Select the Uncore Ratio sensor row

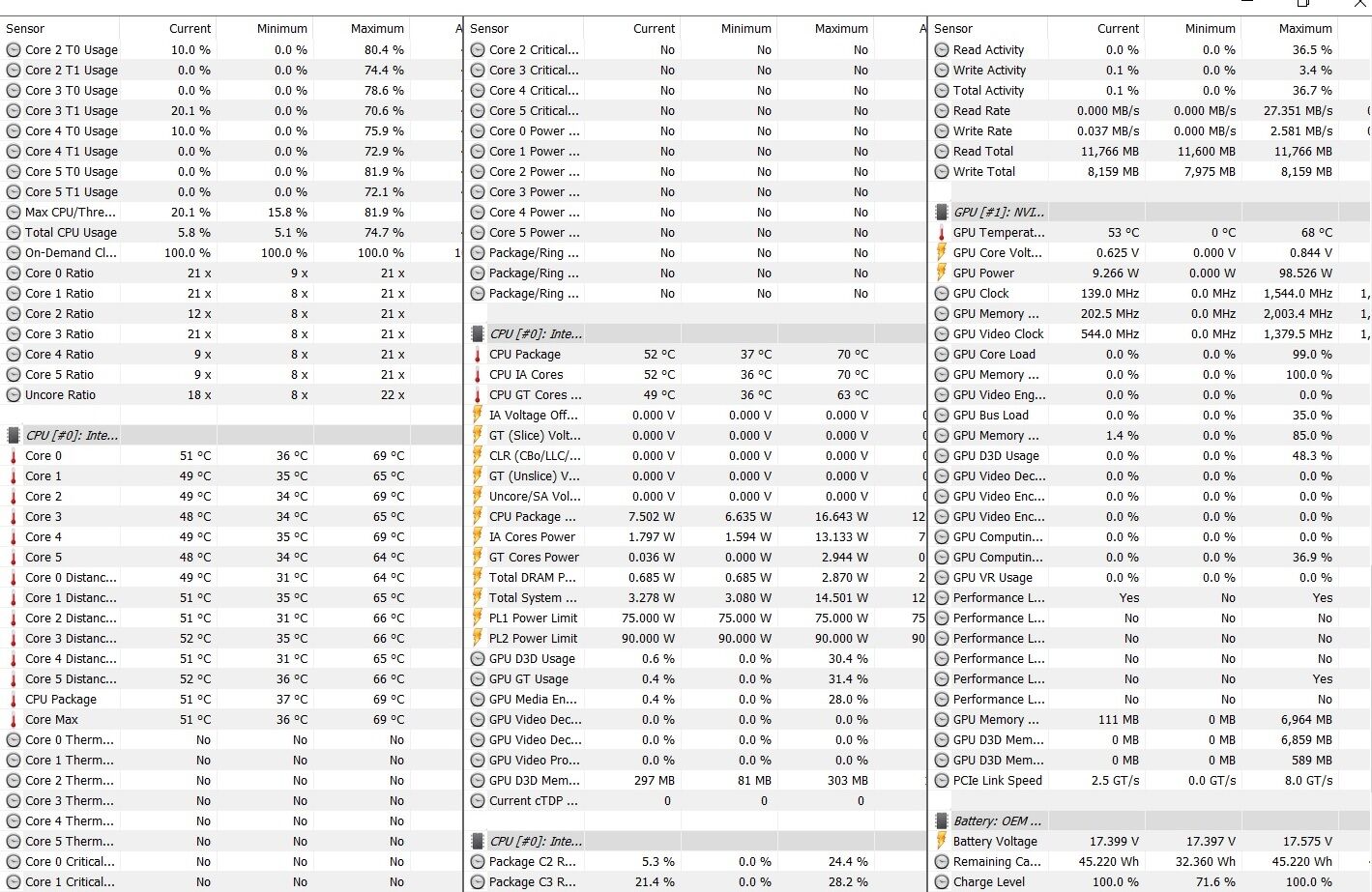click(60, 395)
